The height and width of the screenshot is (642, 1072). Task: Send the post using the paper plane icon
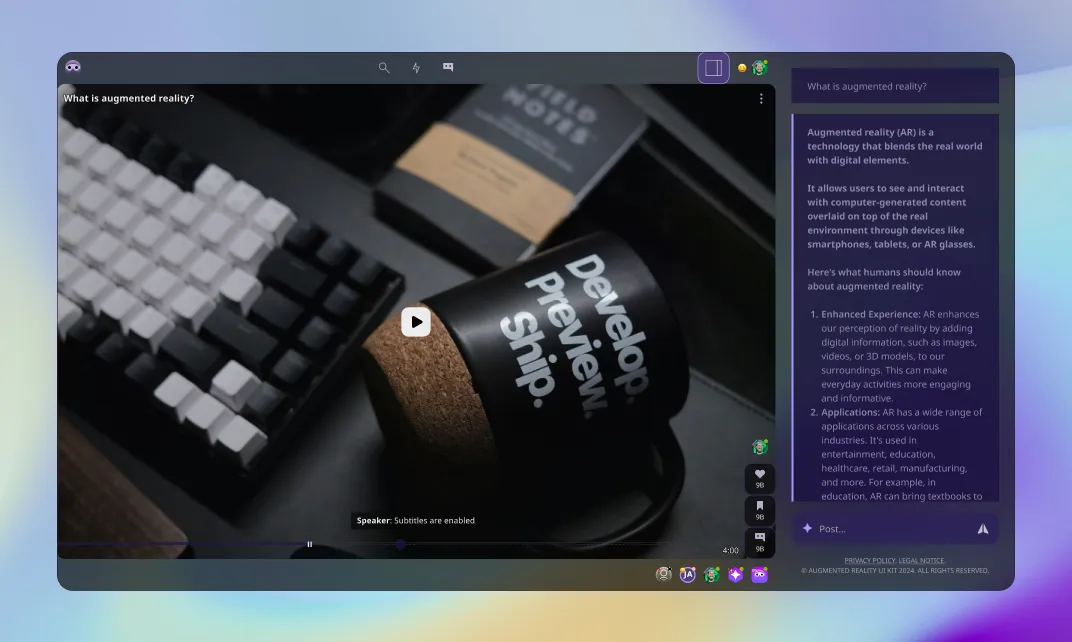(x=983, y=528)
